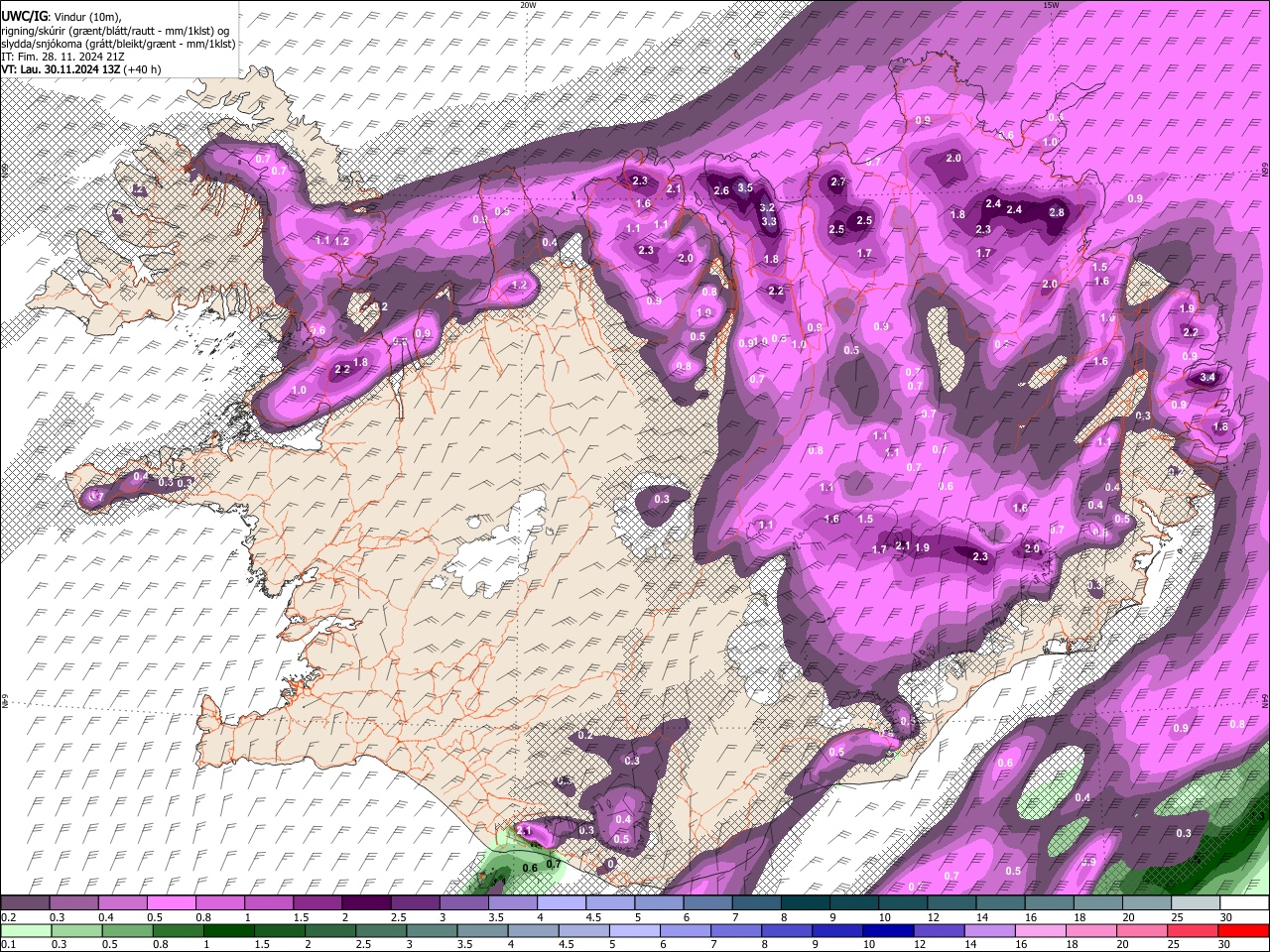Click the "20W" longitude label
The height and width of the screenshot is (952, 1270).
(x=528, y=5)
